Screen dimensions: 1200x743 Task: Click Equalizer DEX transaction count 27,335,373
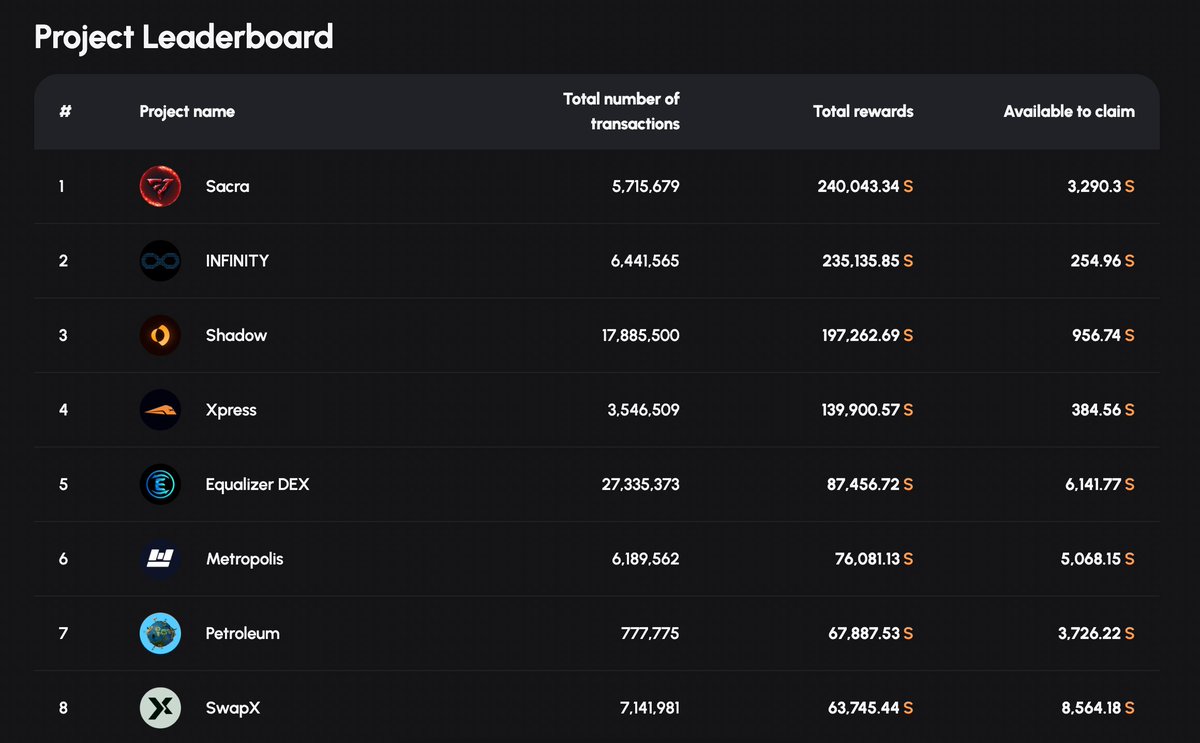pos(640,484)
